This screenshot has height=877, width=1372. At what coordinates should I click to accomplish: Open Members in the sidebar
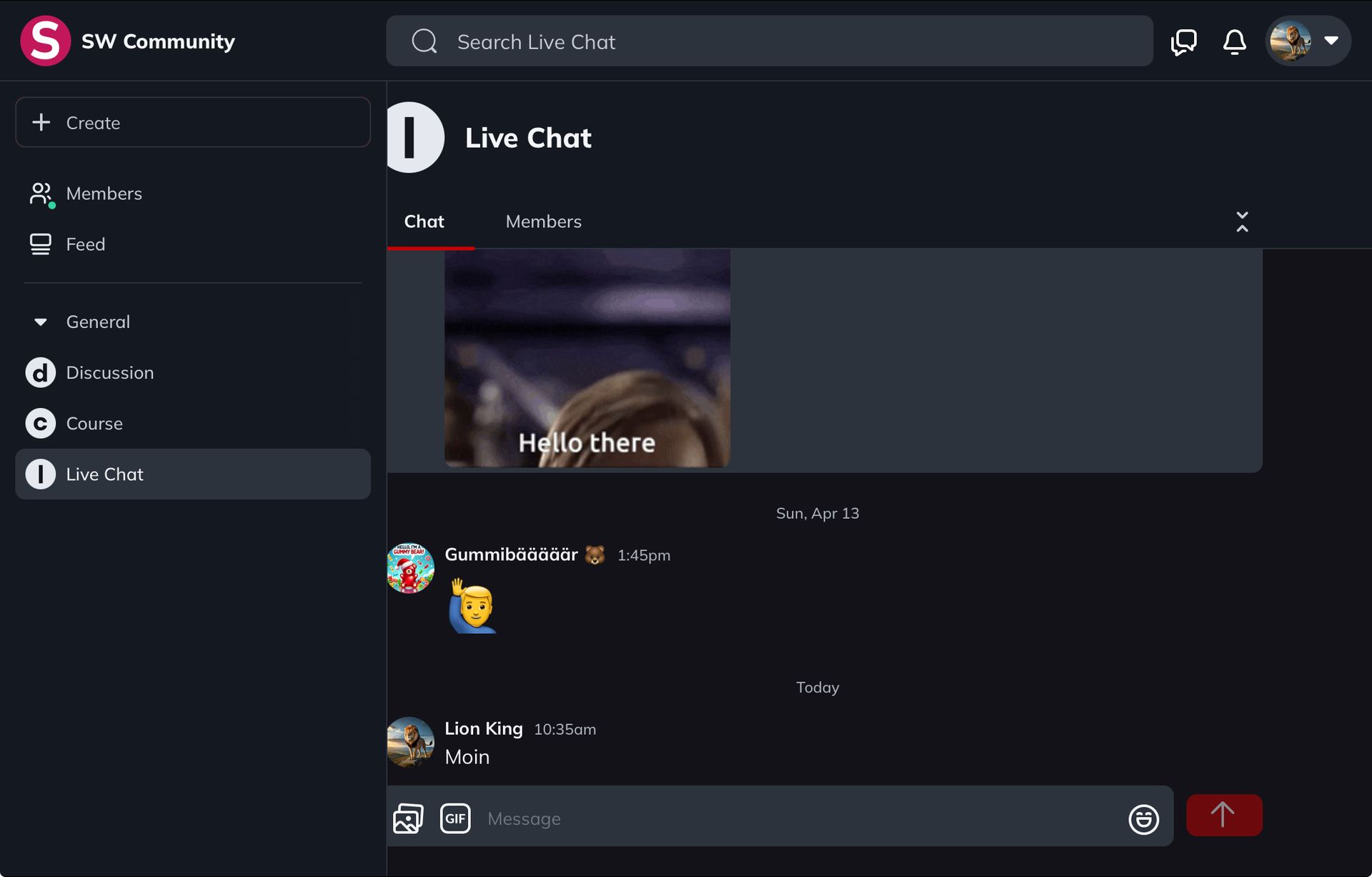(104, 194)
